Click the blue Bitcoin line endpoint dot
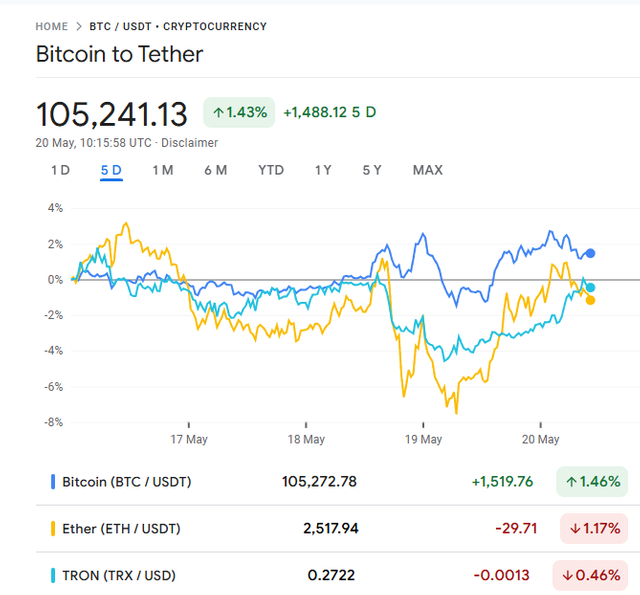Viewport: 640px width, 595px height. pos(591,254)
